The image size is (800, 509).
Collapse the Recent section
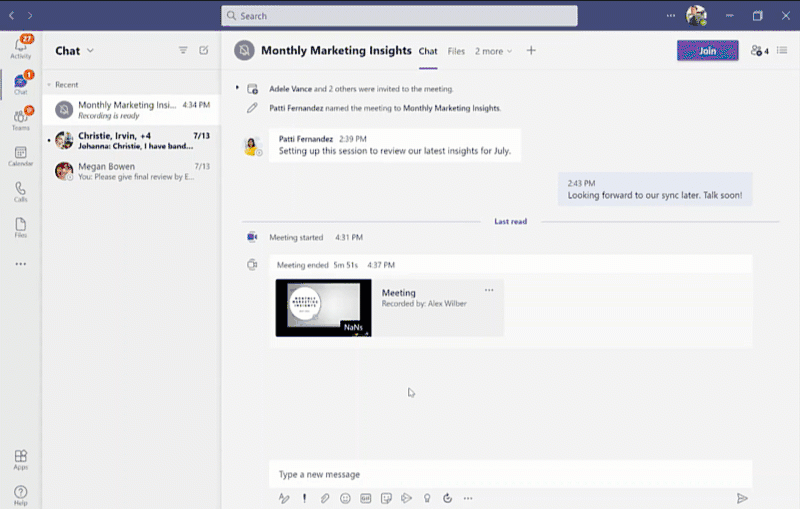(x=49, y=85)
